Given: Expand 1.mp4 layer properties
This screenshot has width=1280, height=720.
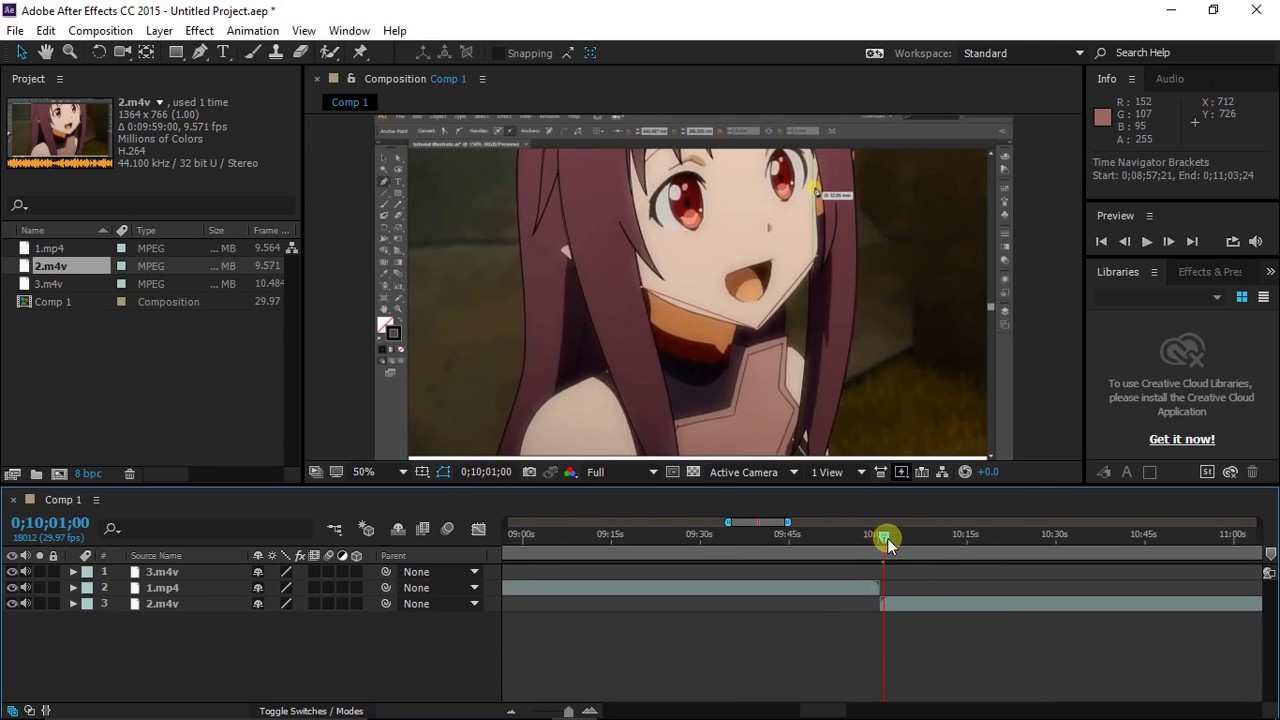Looking at the screenshot, I should [73, 588].
